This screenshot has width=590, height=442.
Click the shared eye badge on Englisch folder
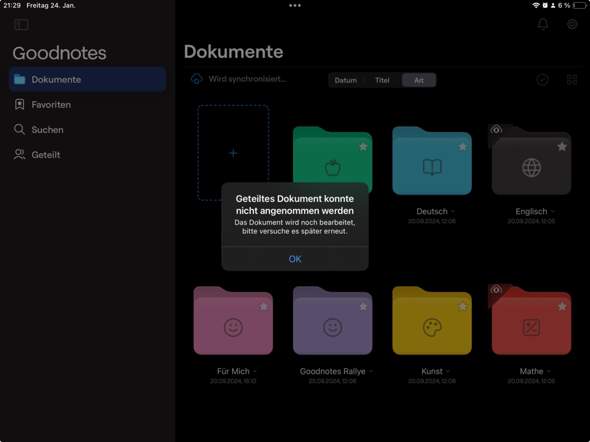tap(496, 130)
